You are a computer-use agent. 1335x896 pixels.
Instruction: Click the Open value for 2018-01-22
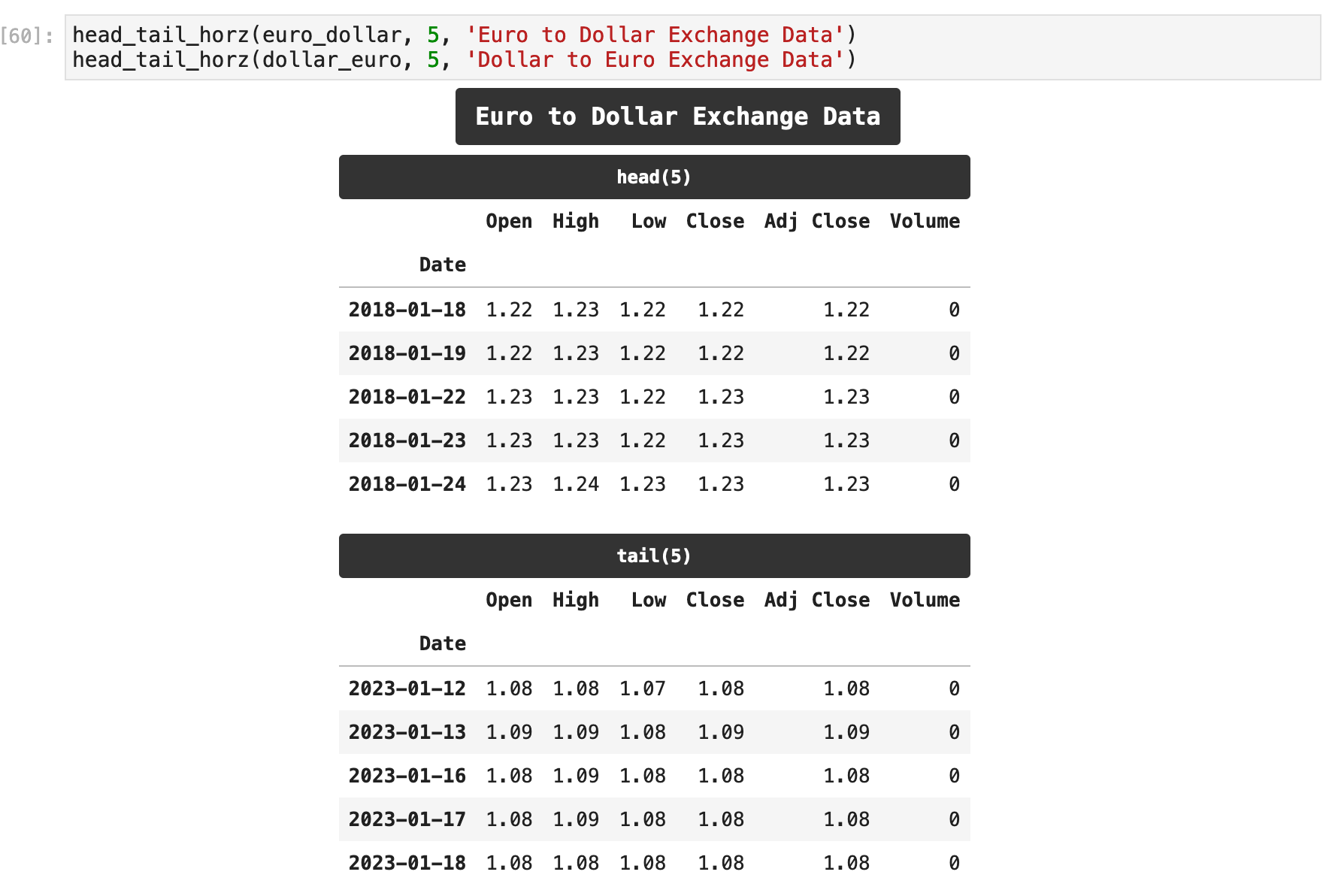(x=509, y=397)
